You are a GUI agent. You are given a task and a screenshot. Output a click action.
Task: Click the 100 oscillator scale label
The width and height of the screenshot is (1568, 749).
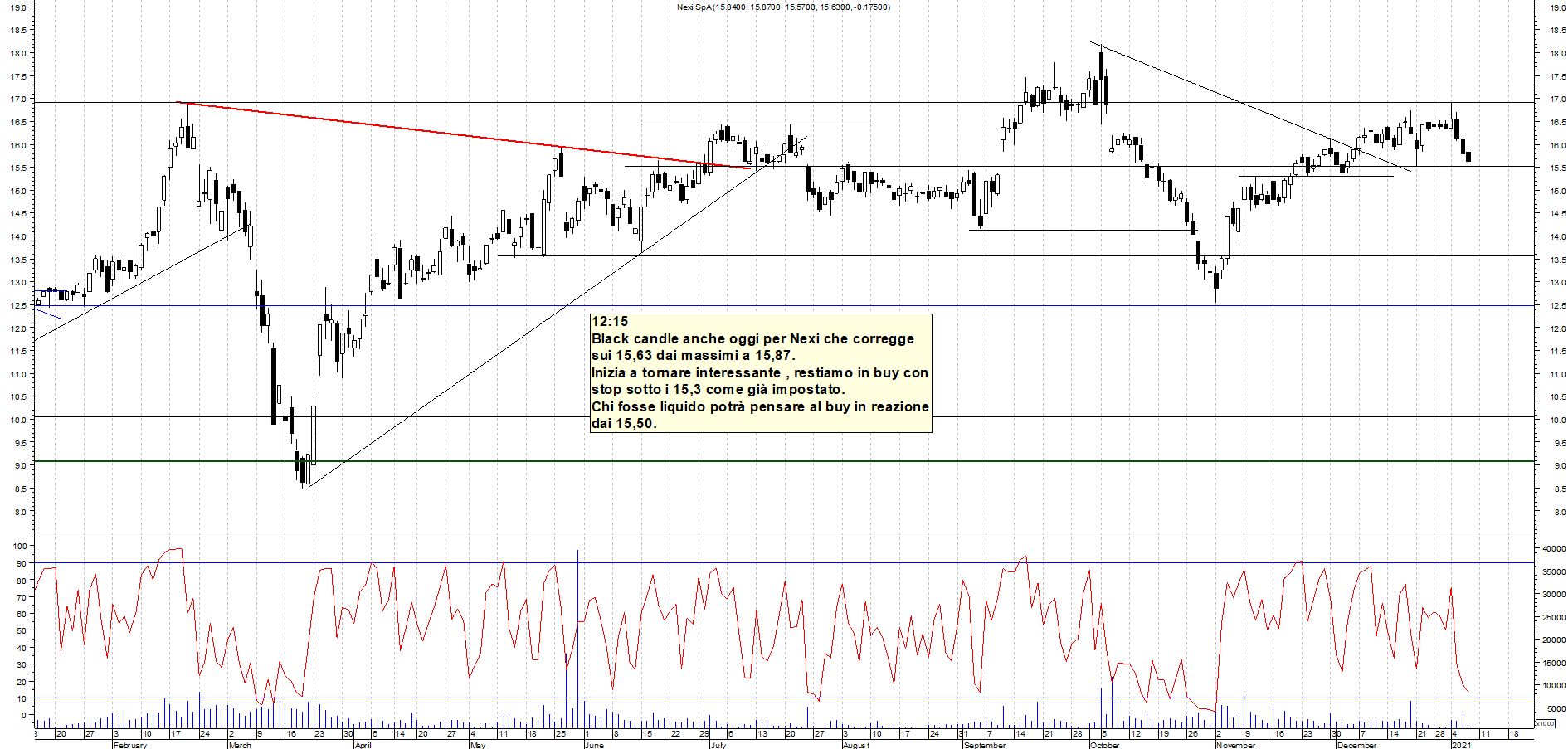pos(19,547)
